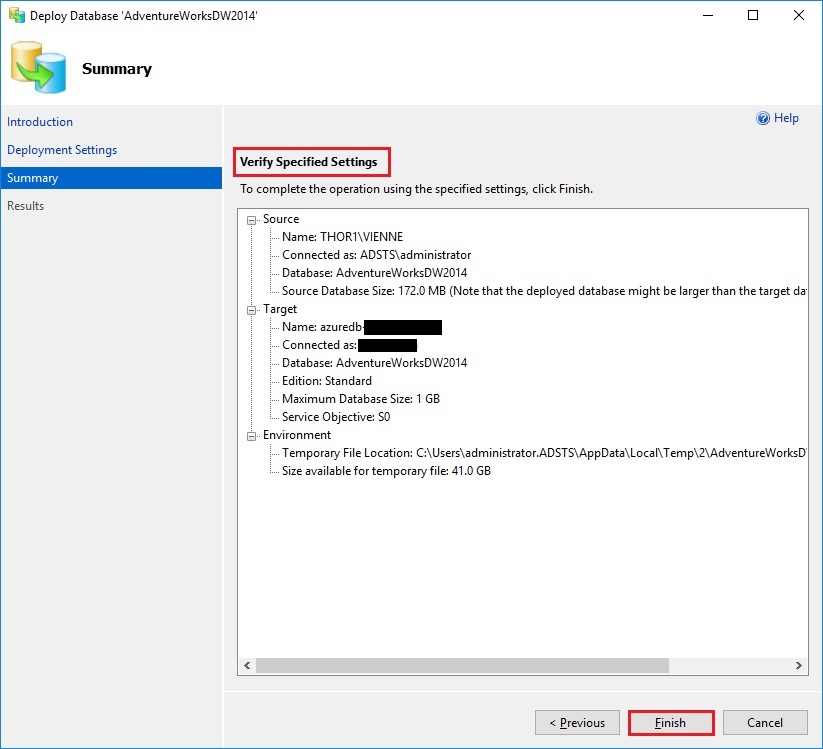The height and width of the screenshot is (749, 823).
Task: Open Help via the question mark icon
Action: point(763,118)
